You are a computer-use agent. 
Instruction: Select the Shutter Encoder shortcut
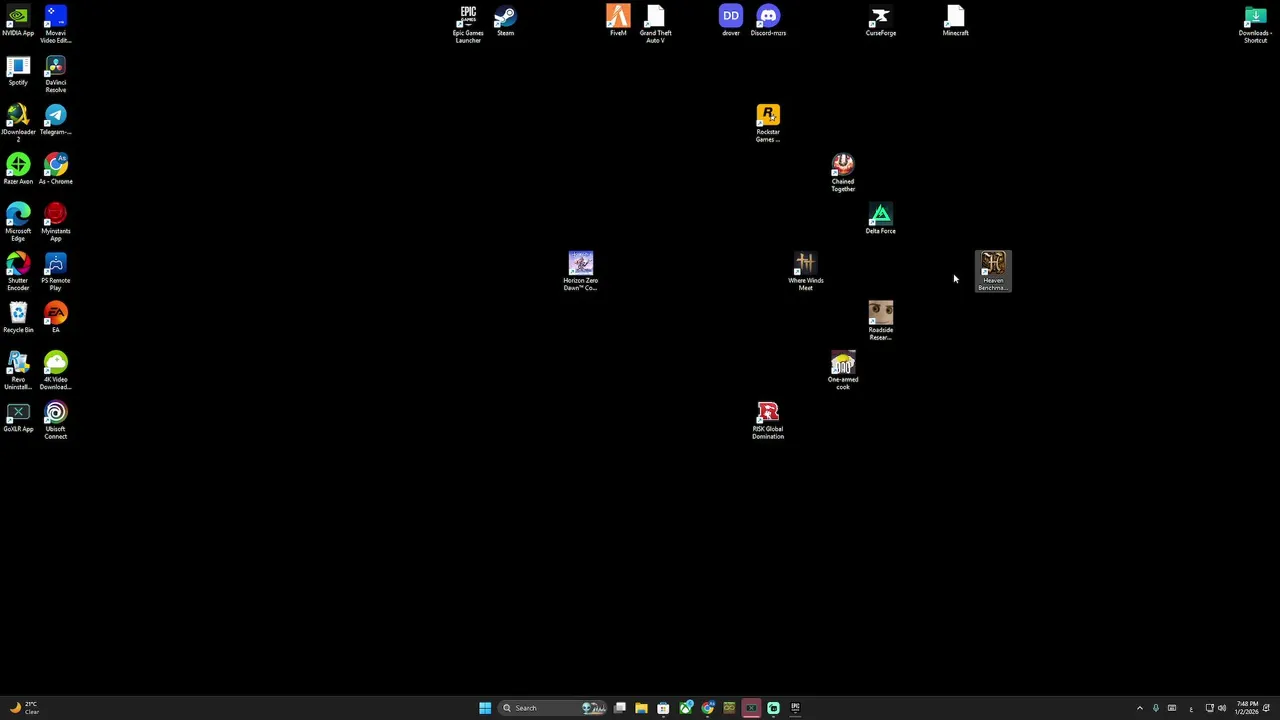point(18,272)
